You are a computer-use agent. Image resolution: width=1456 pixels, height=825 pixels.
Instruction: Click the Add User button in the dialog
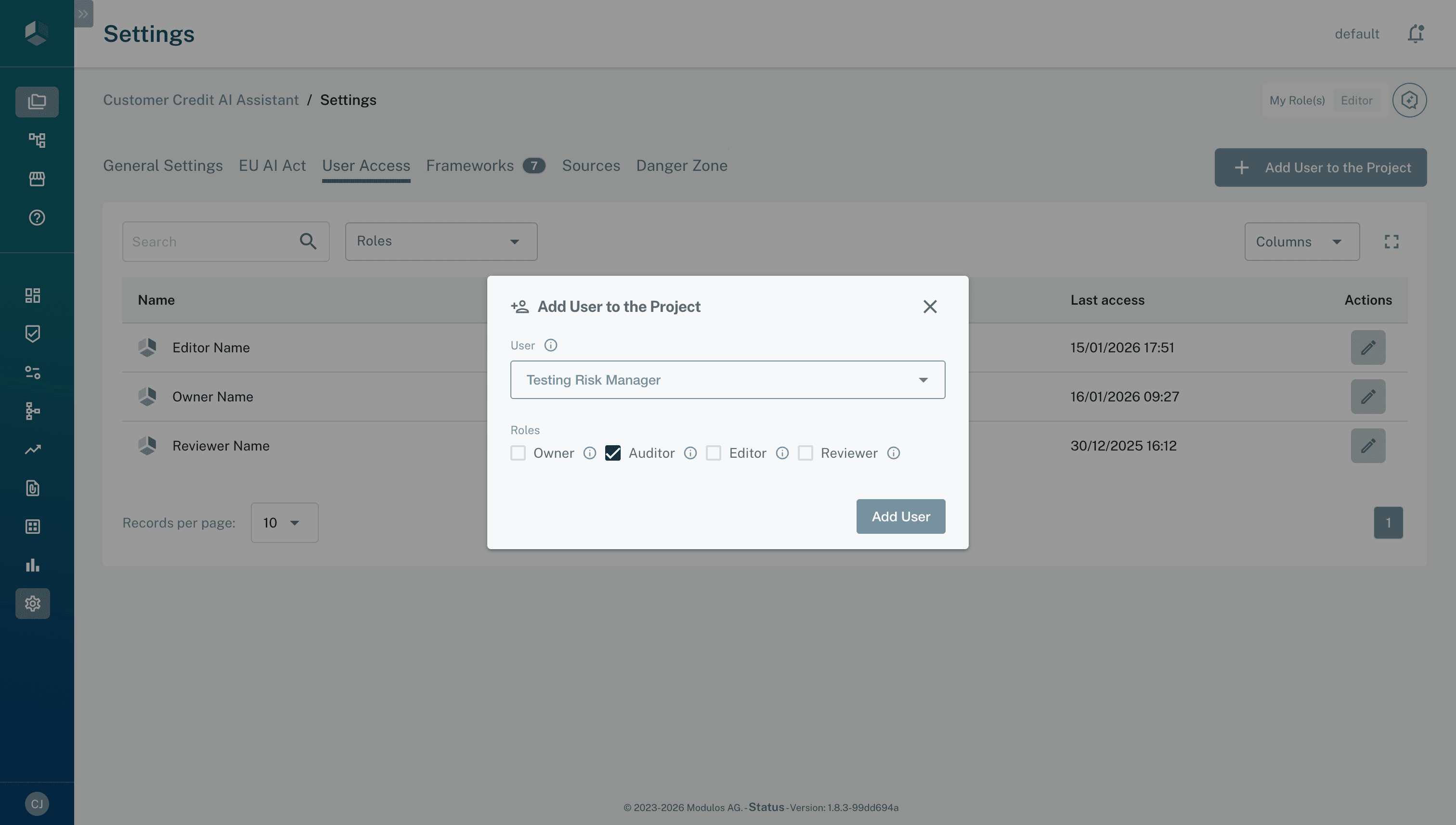[x=900, y=516]
